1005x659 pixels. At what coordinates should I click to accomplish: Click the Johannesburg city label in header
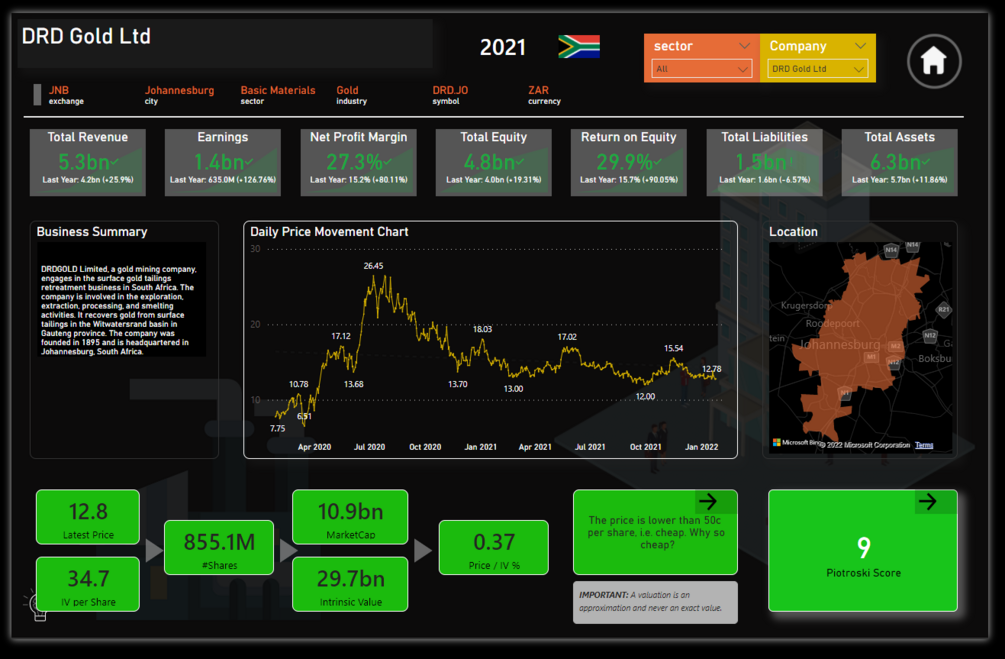179,90
